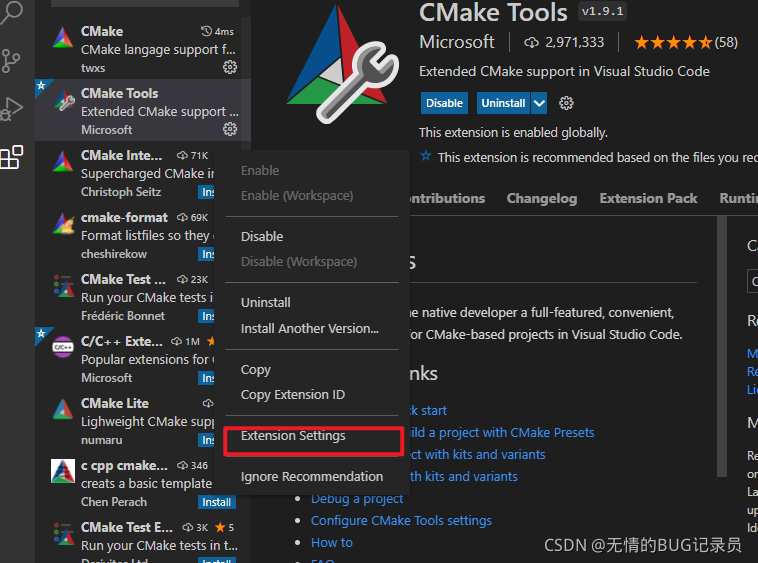Viewport: 758px width, 563px height.
Task: Select CMake Tools extension in list
Action: click(143, 110)
